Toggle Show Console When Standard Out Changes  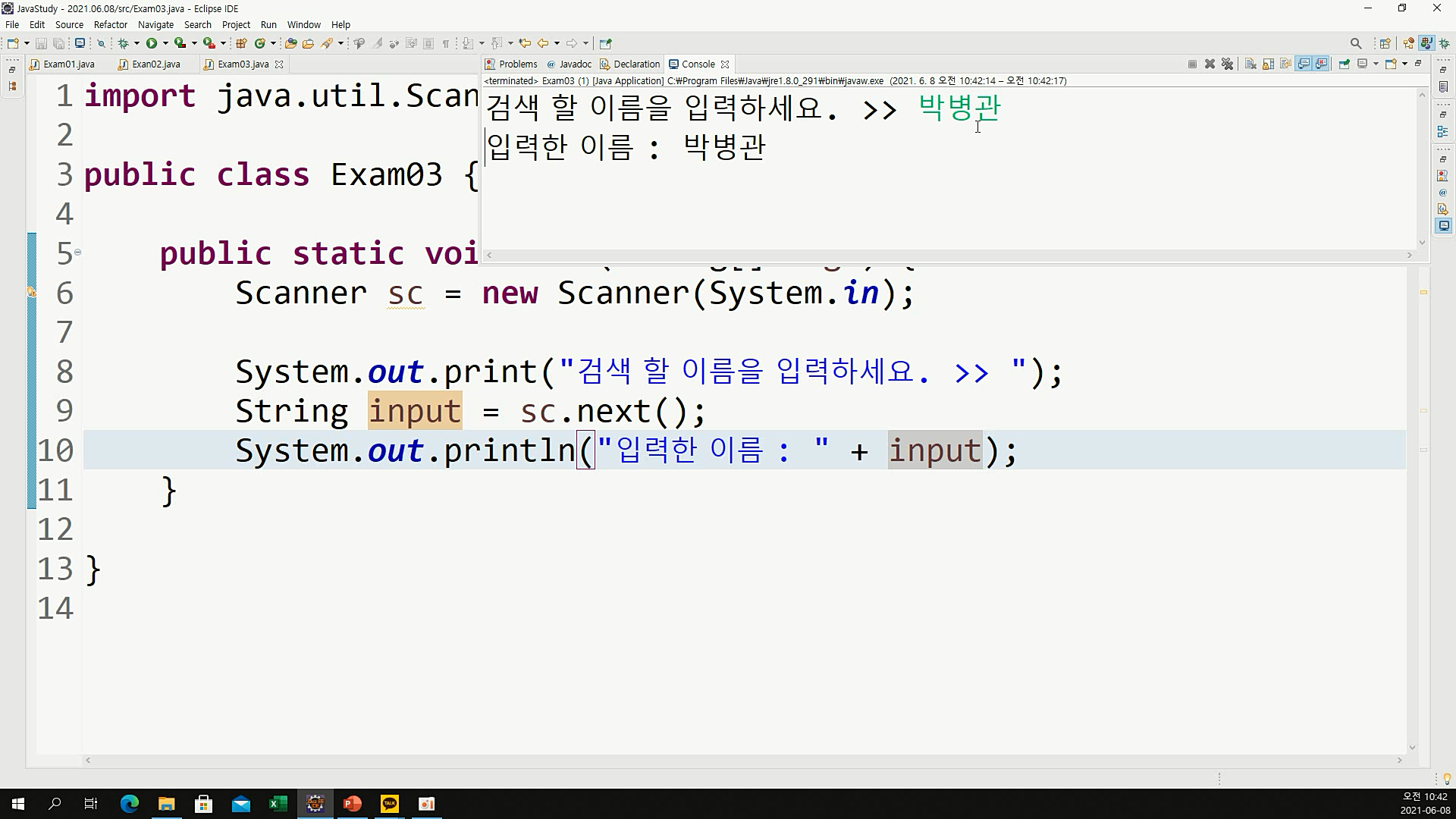point(1304,64)
